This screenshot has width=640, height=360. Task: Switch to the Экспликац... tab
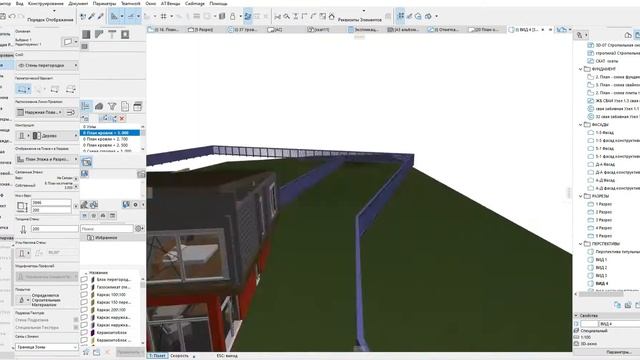(x=363, y=29)
